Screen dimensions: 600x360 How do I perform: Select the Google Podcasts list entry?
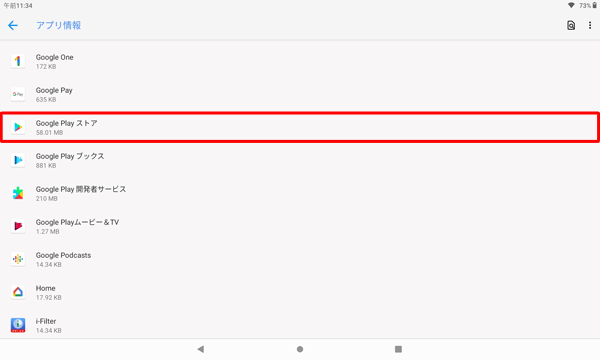pos(300,259)
